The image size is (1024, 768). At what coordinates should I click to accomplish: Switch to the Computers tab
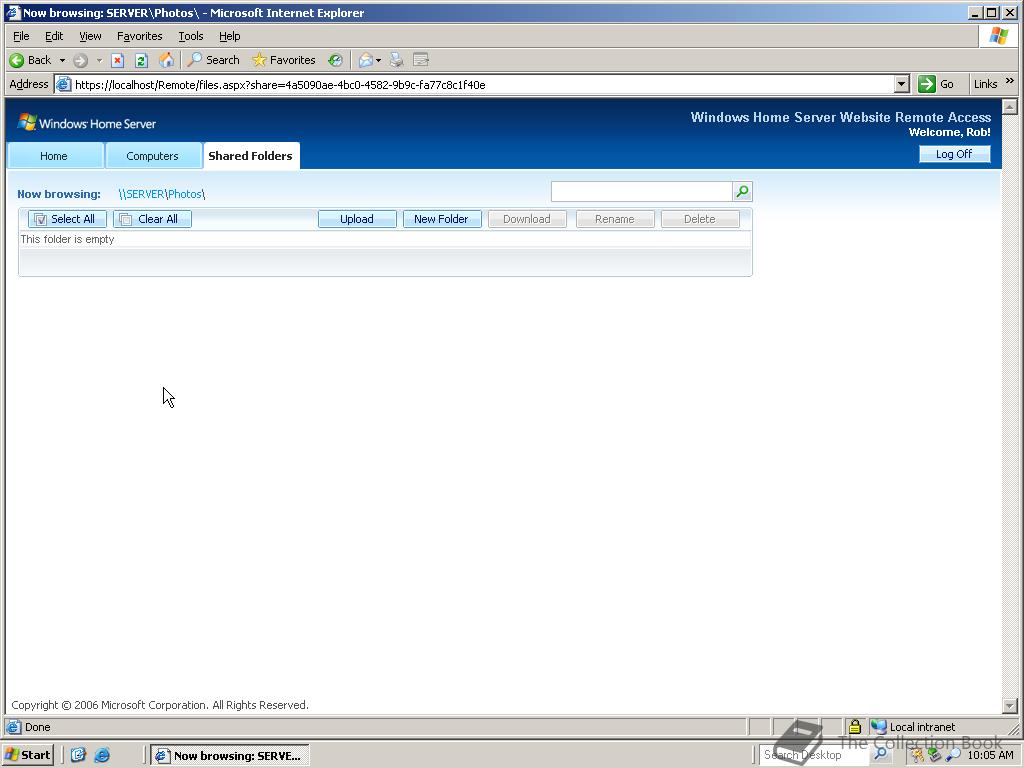[152, 156]
